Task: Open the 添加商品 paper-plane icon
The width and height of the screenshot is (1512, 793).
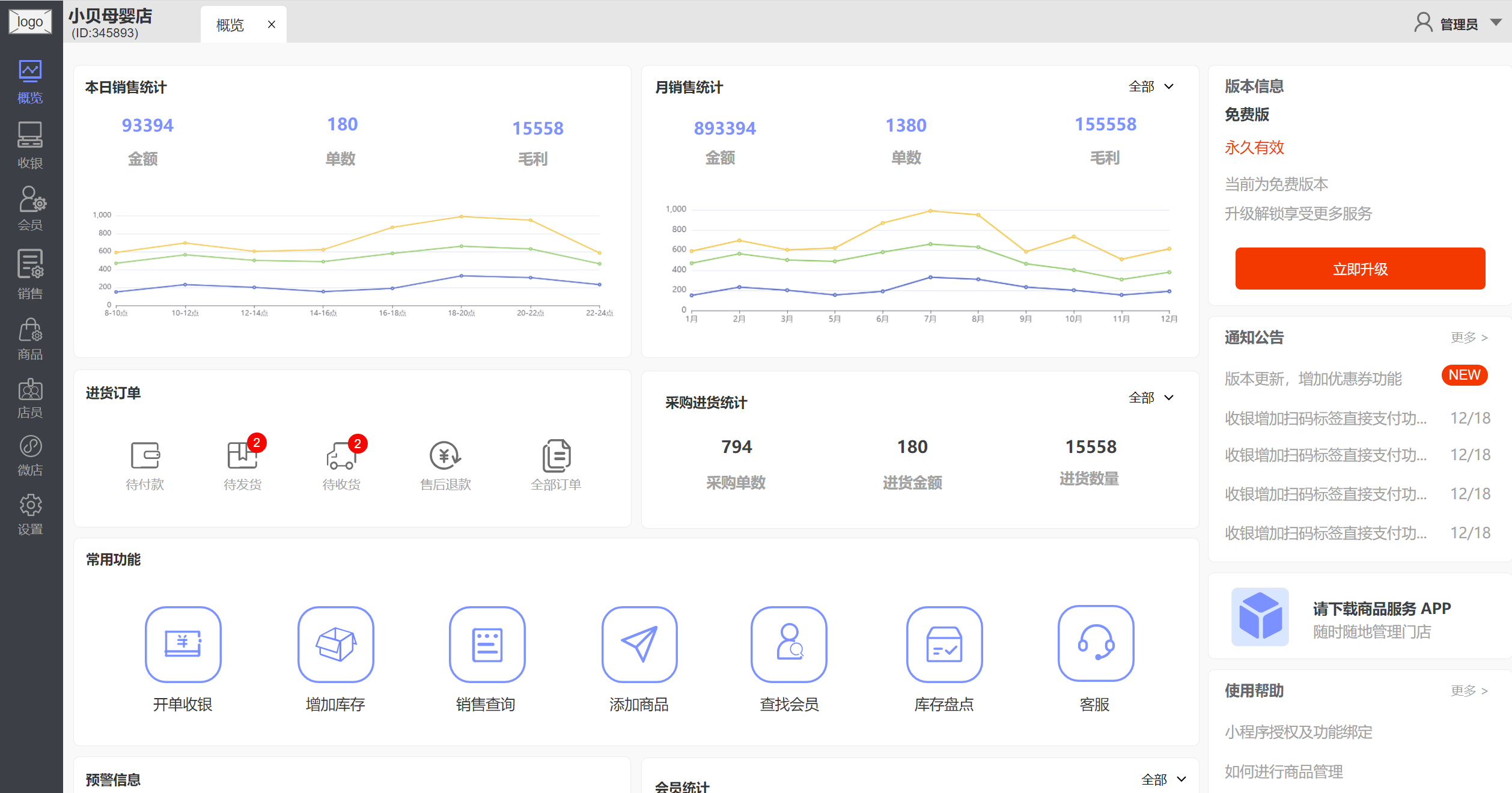Action: 639,644
